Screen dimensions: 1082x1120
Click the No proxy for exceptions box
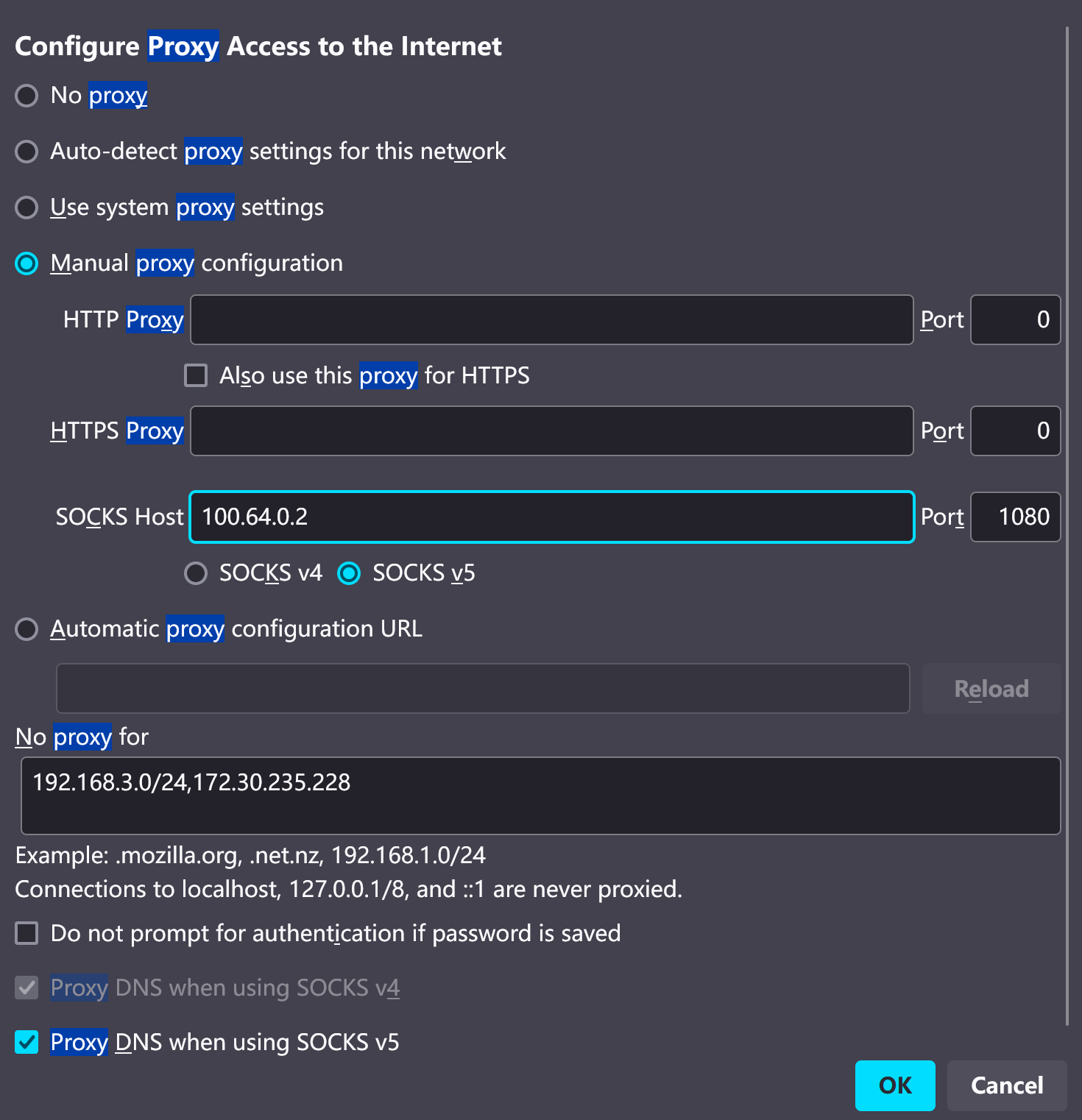(x=540, y=795)
